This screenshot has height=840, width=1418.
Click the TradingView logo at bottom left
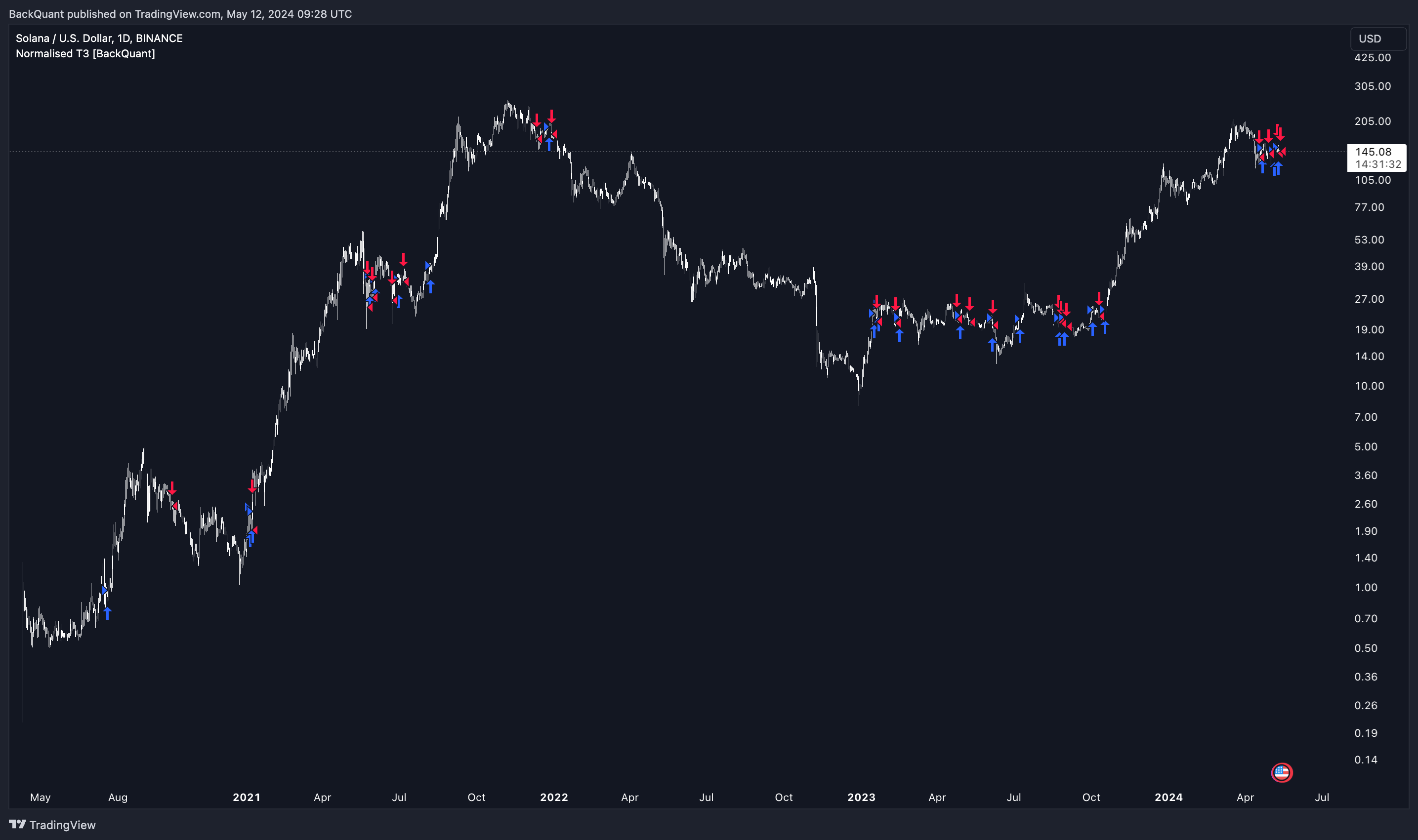[x=52, y=825]
